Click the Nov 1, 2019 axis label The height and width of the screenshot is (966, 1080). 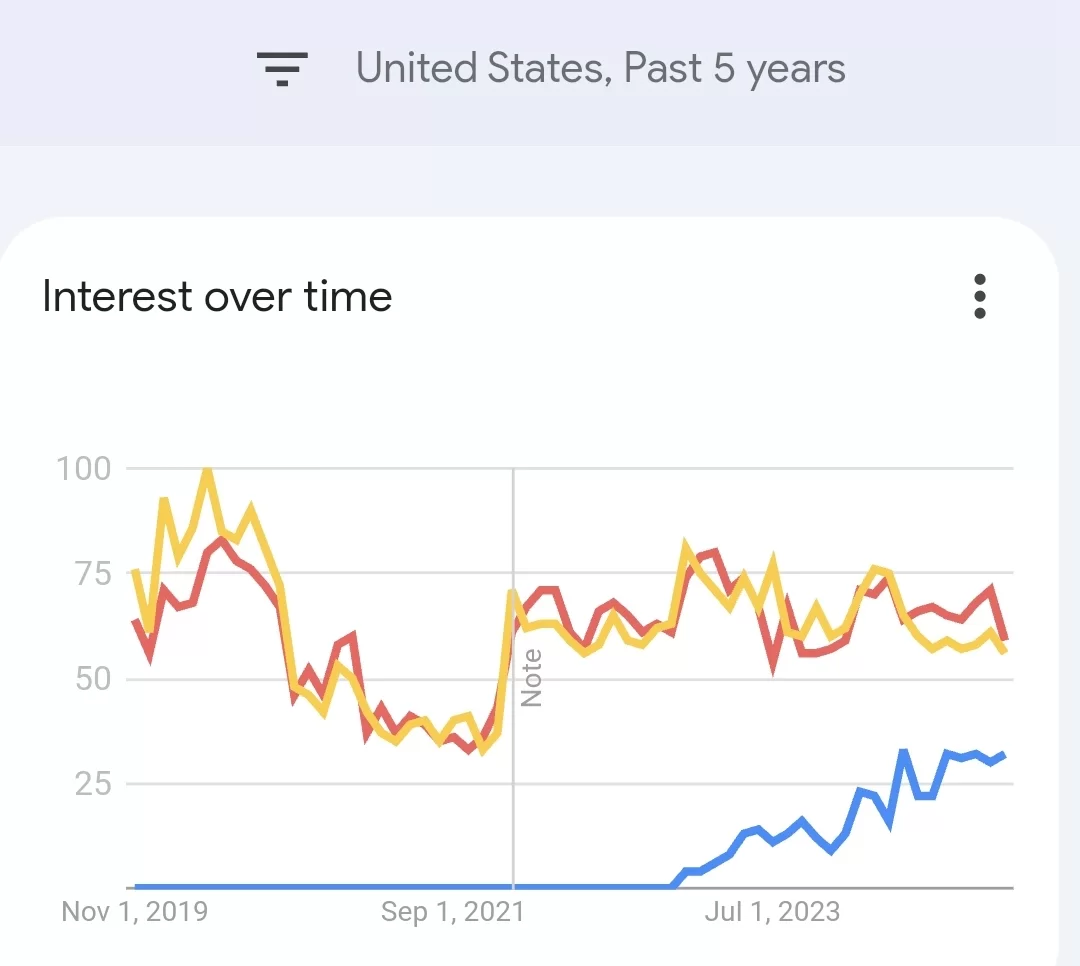point(134,912)
